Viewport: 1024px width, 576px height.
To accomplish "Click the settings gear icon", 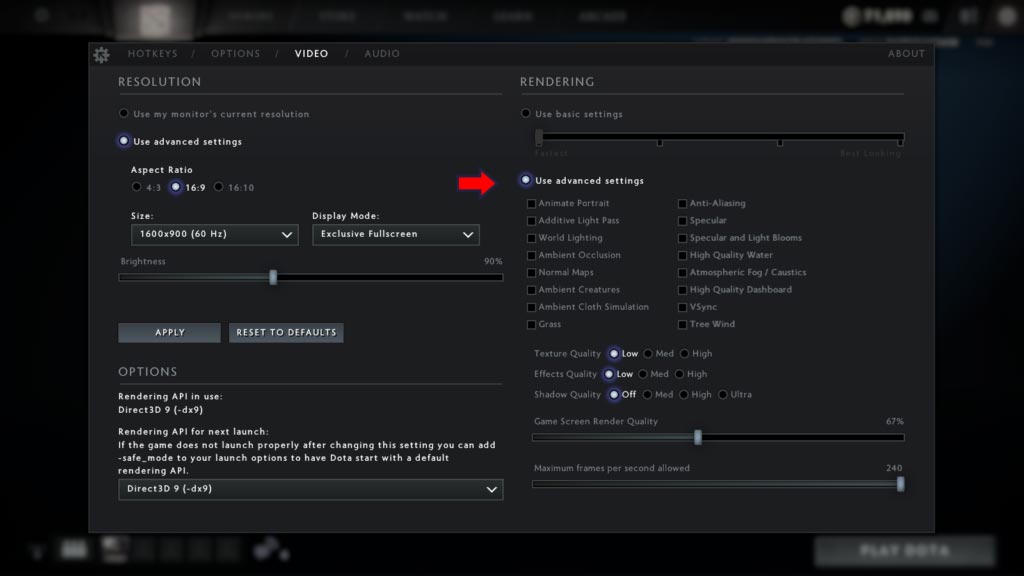I will tap(101, 56).
